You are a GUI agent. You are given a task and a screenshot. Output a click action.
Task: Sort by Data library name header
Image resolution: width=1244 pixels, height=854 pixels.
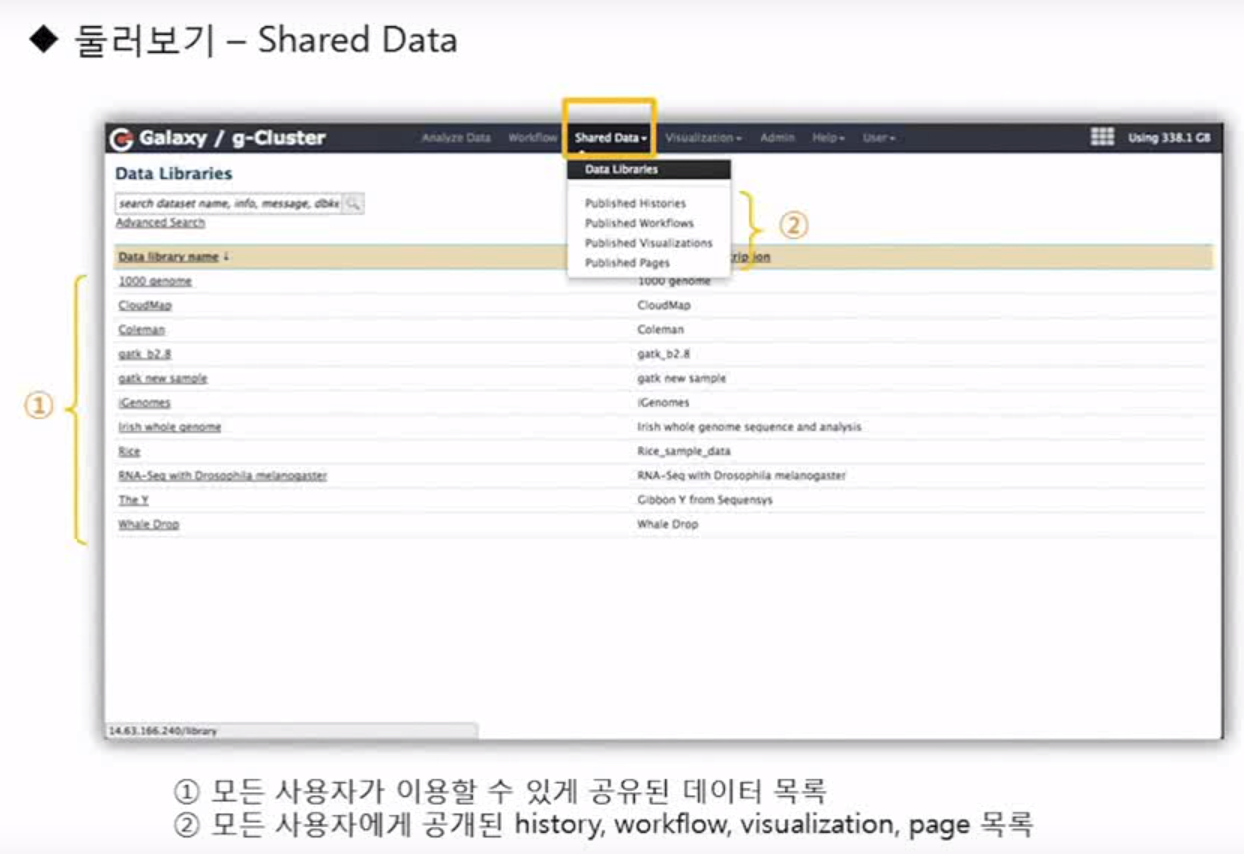click(168, 257)
